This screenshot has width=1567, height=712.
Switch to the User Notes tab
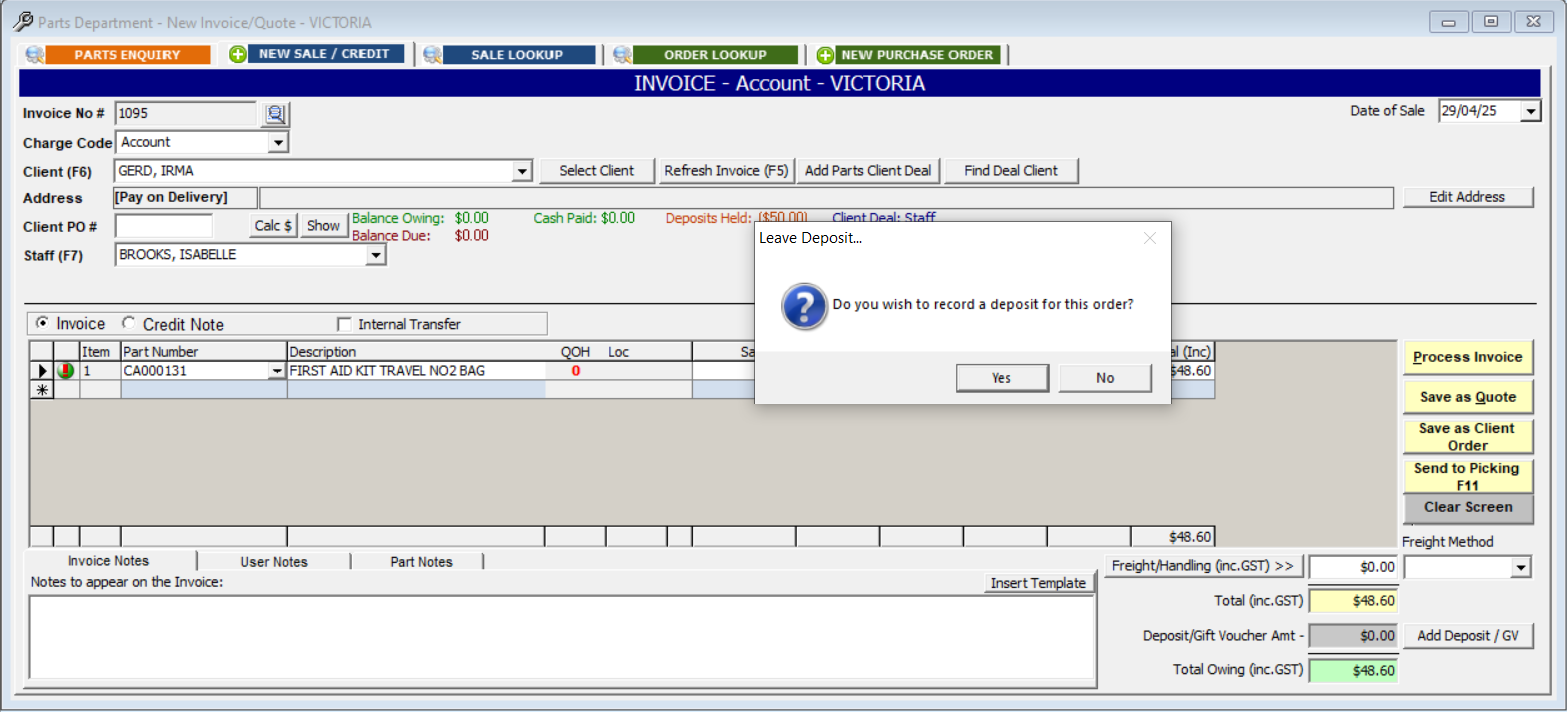click(274, 562)
